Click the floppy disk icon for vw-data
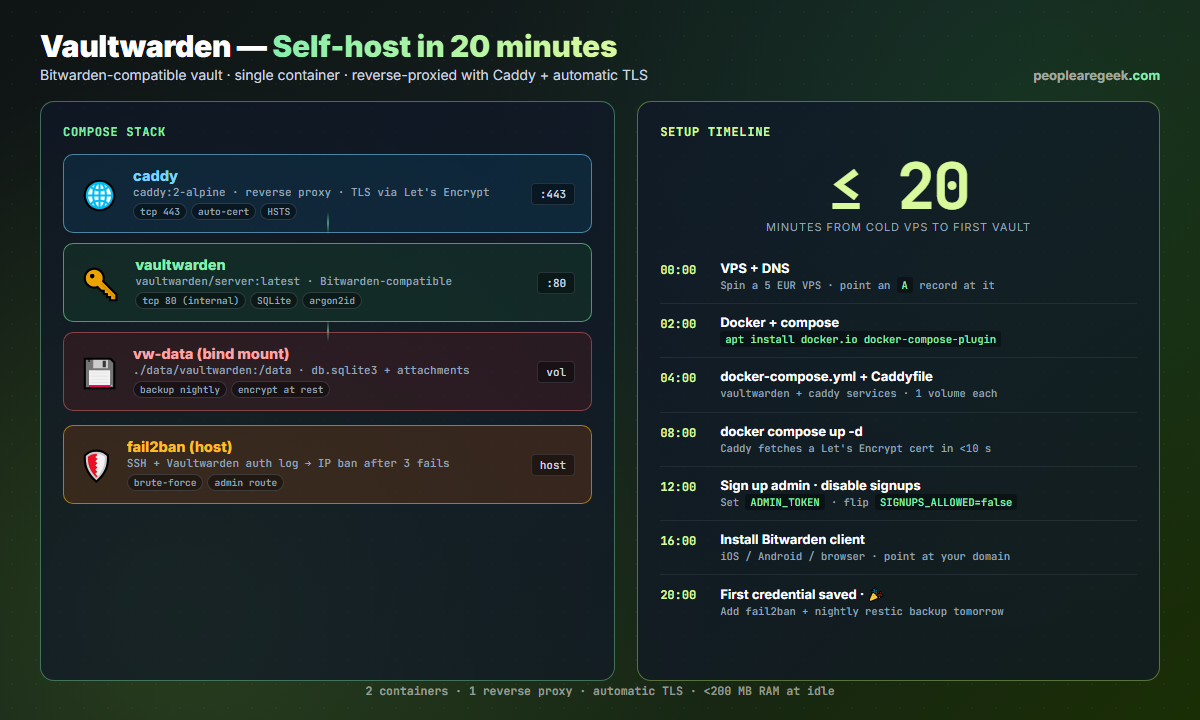1200x720 pixels. point(100,372)
